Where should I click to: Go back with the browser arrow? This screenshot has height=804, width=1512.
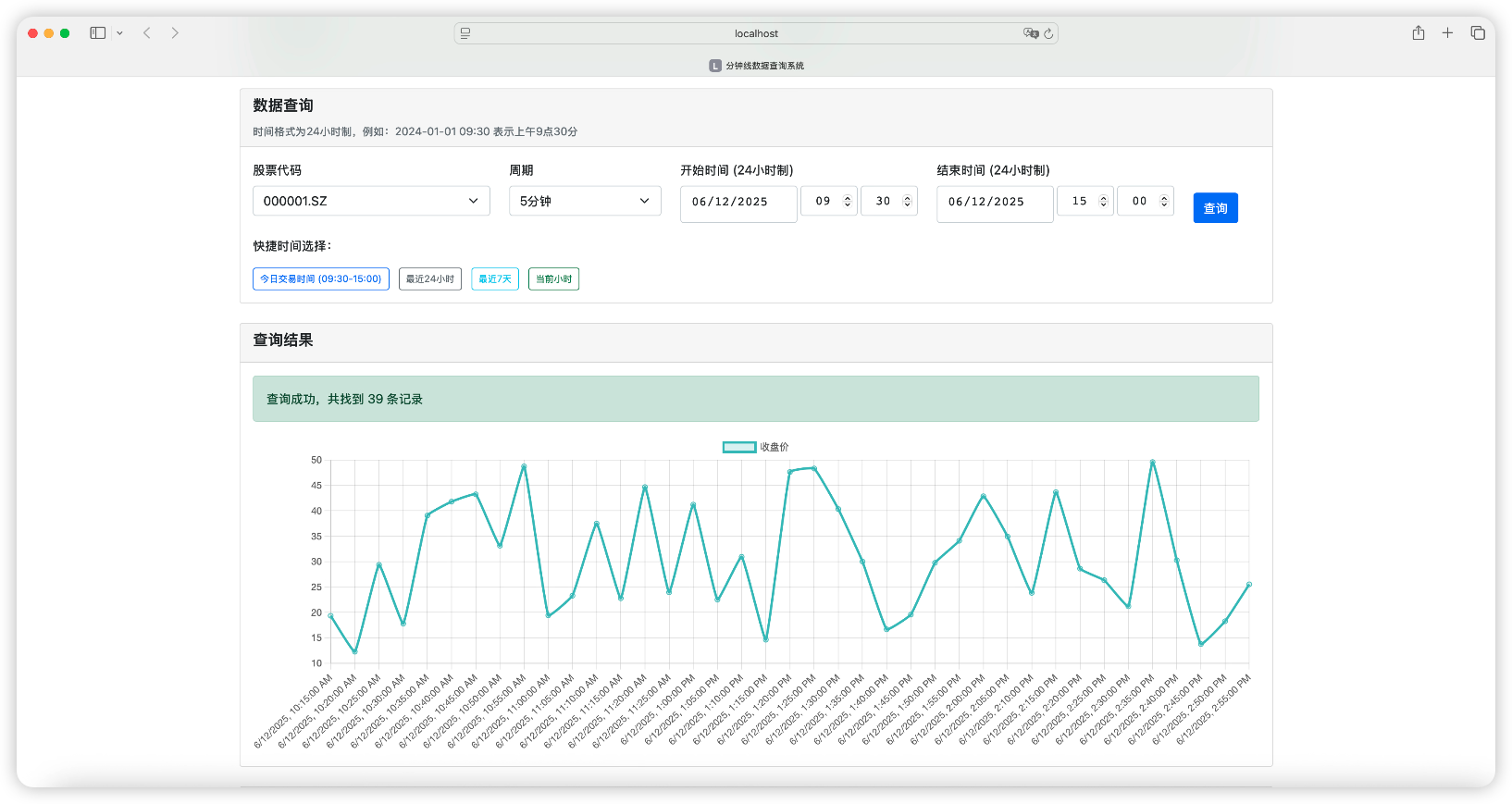(x=146, y=33)
